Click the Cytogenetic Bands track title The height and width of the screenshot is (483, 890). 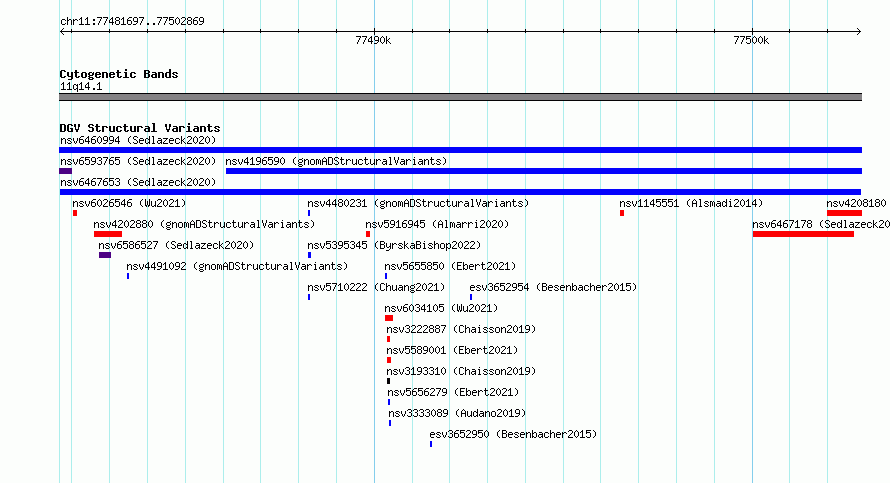(x=119, y=74)
